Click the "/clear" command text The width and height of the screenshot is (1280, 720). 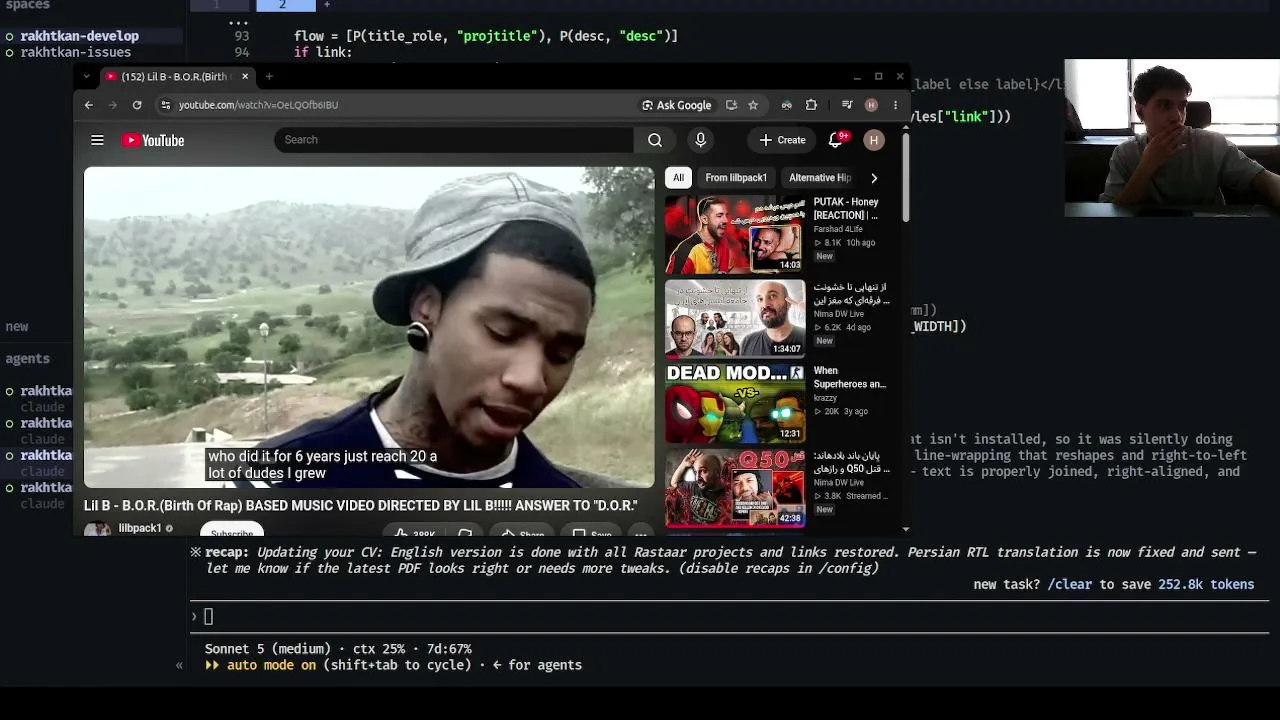[x=1070, y=584]
